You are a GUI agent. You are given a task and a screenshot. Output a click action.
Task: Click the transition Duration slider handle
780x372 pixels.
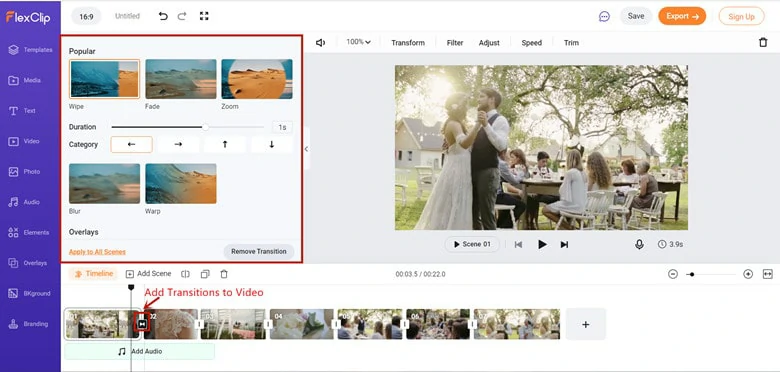point(205,127)
